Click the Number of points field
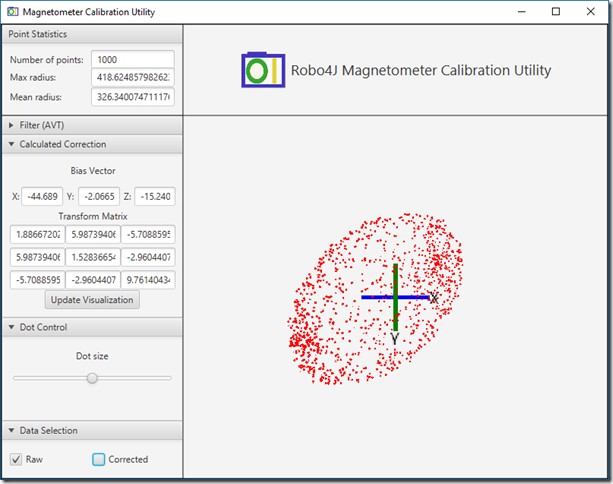 (x=133, y=59)
